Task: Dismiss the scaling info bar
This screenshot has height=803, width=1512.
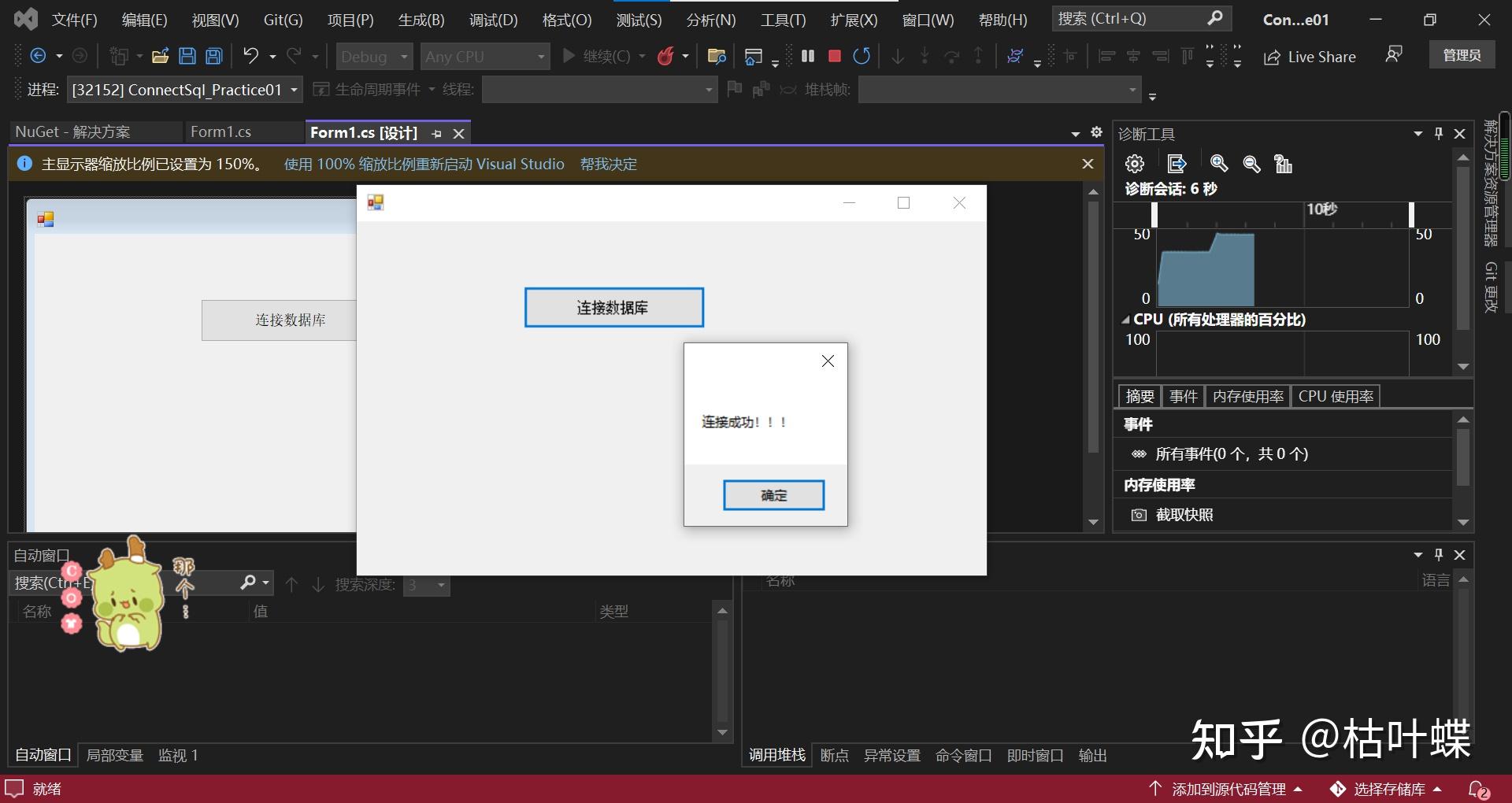Action: tap(1088, 164)
